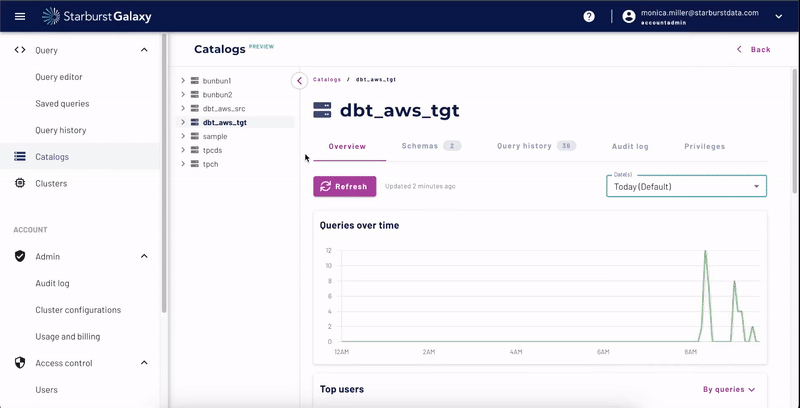The image size is (800, 408).
Task: Collapse the Admin section chevron
Action: pyautogui.click(x=144, y=256)
